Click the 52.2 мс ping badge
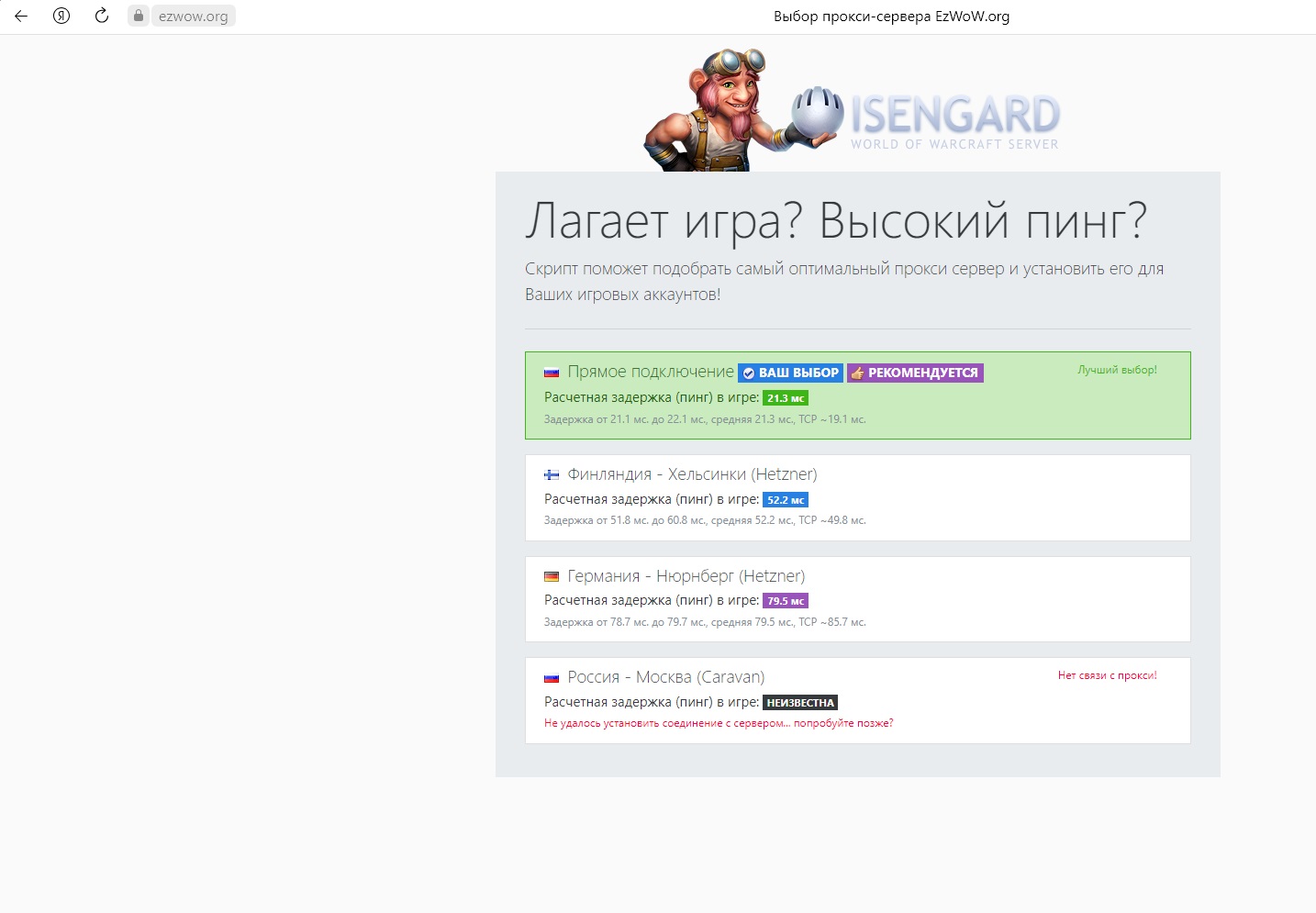1316x913 pixels. click(786, 500)
